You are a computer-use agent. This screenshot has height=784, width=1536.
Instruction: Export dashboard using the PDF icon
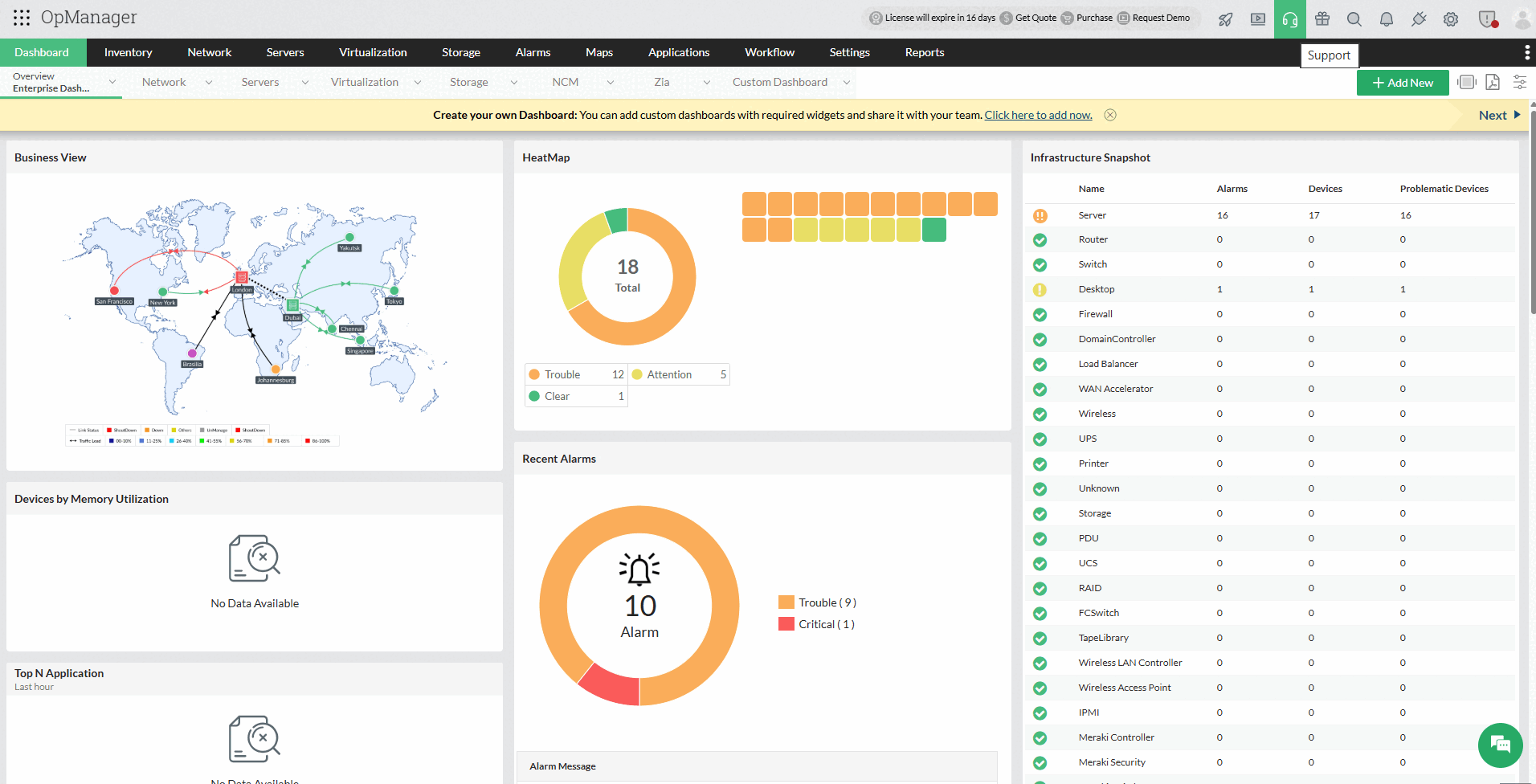[x=1493, y=82]
